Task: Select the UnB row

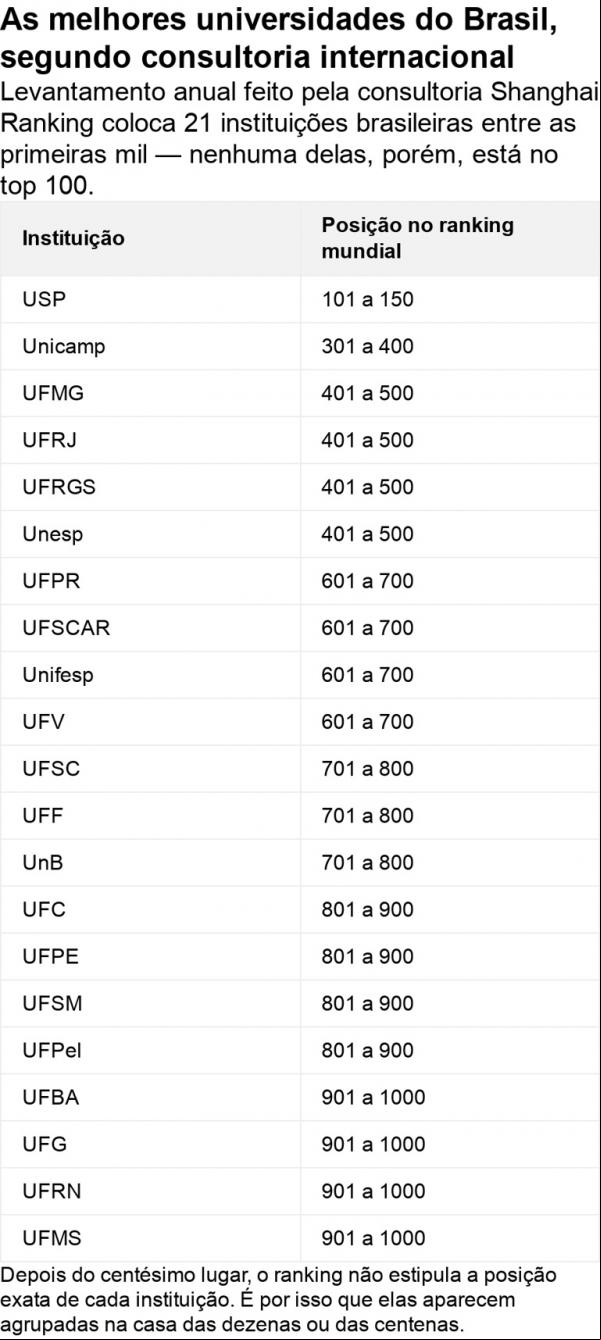Action: tap(300, 863)
